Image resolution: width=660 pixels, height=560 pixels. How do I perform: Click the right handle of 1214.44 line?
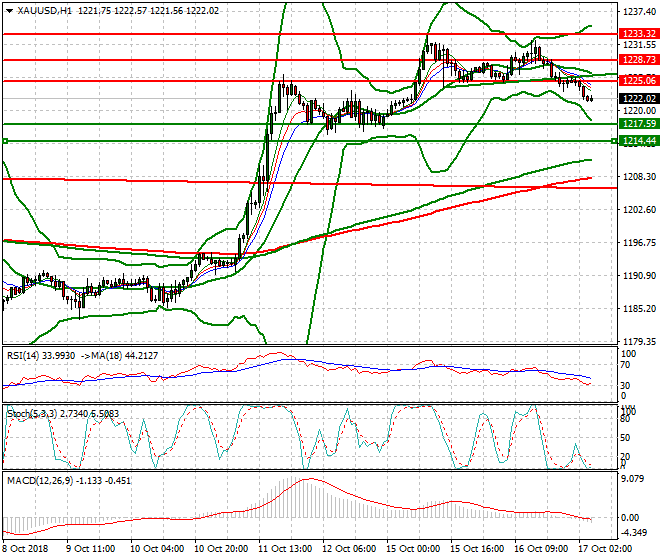click(x=615, y=141)
